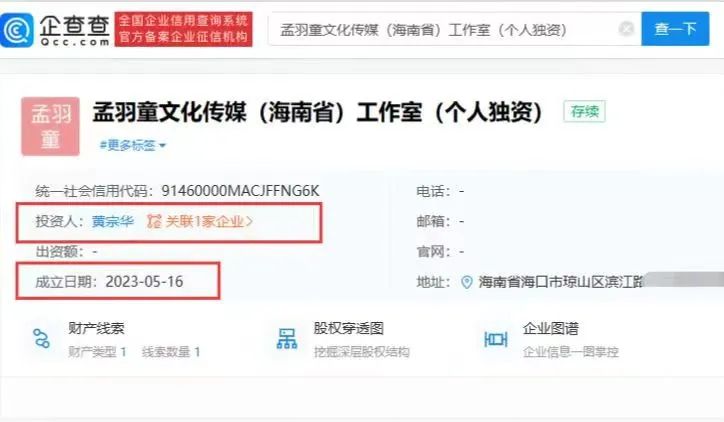Click the 股权穿透图 icon
Image resolution: width=724 pixels, height=422 pixels.
pos(287,338)
